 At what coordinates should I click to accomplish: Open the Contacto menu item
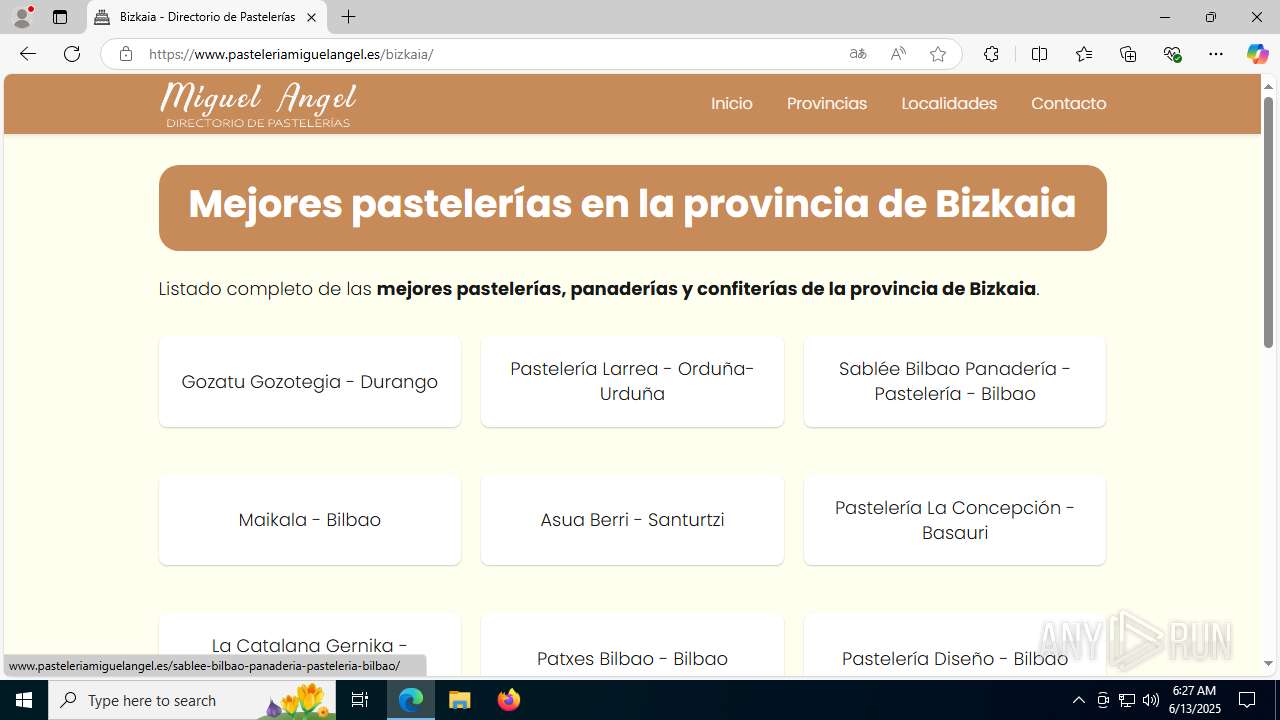tap(1068, 103)
